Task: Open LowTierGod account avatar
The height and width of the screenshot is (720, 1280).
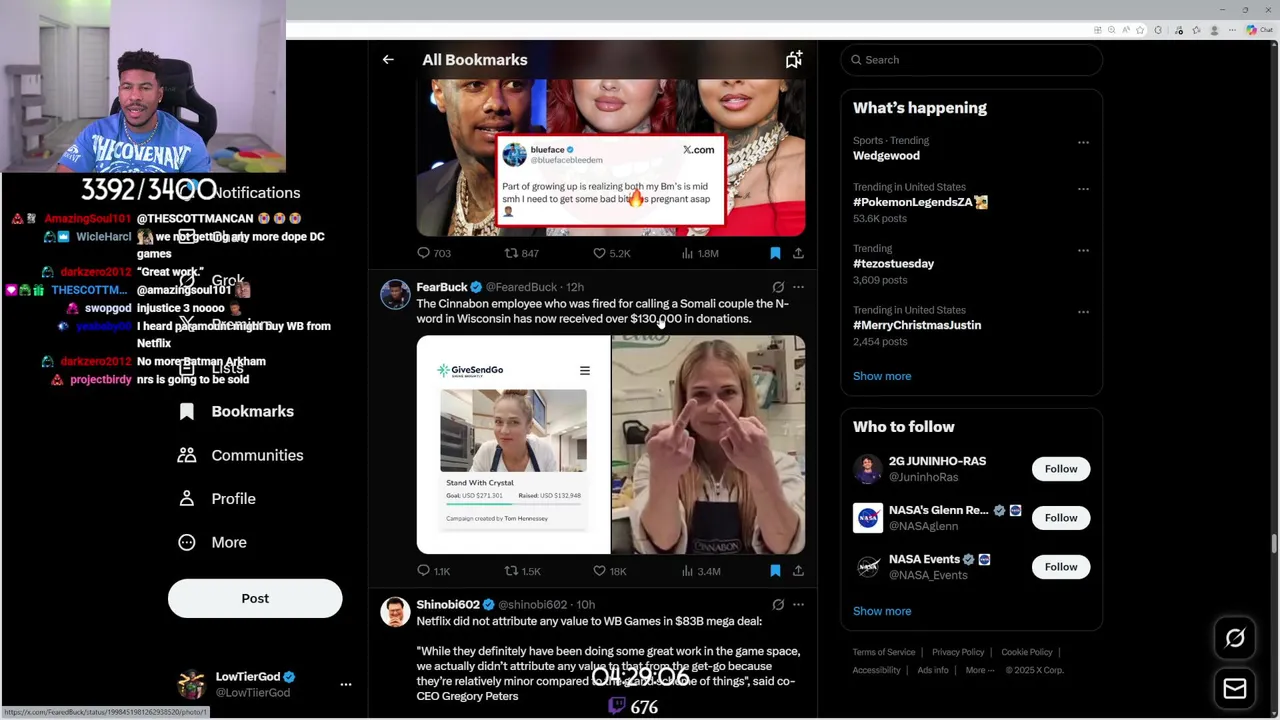Action: (x=191, y=685)
